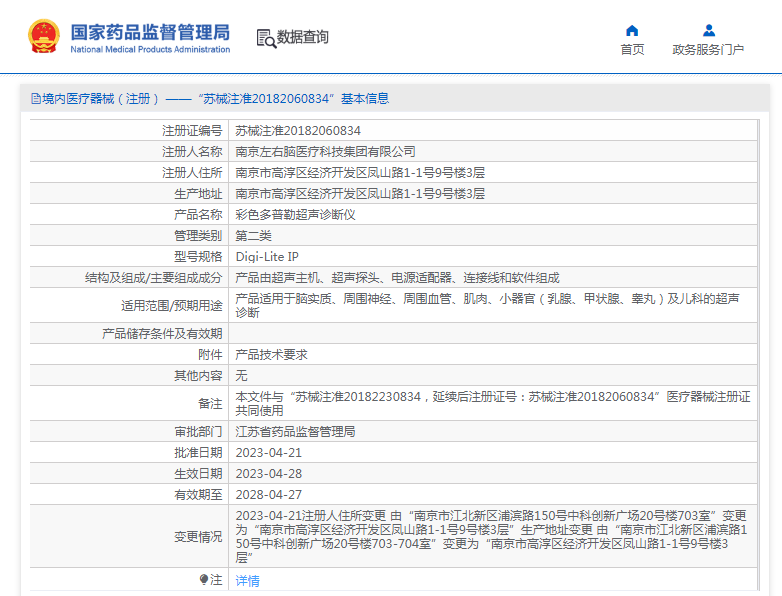Click 注册证编号 row label
Viewport: 782px width, 596px height.
[192, 131]
